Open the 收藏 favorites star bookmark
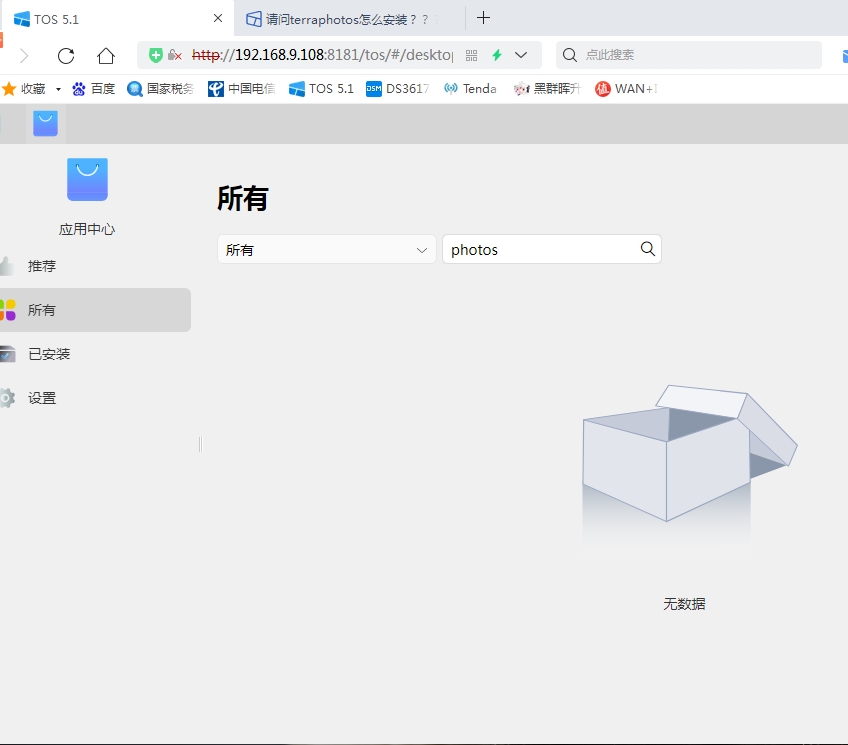 click(x=24, y=89)
